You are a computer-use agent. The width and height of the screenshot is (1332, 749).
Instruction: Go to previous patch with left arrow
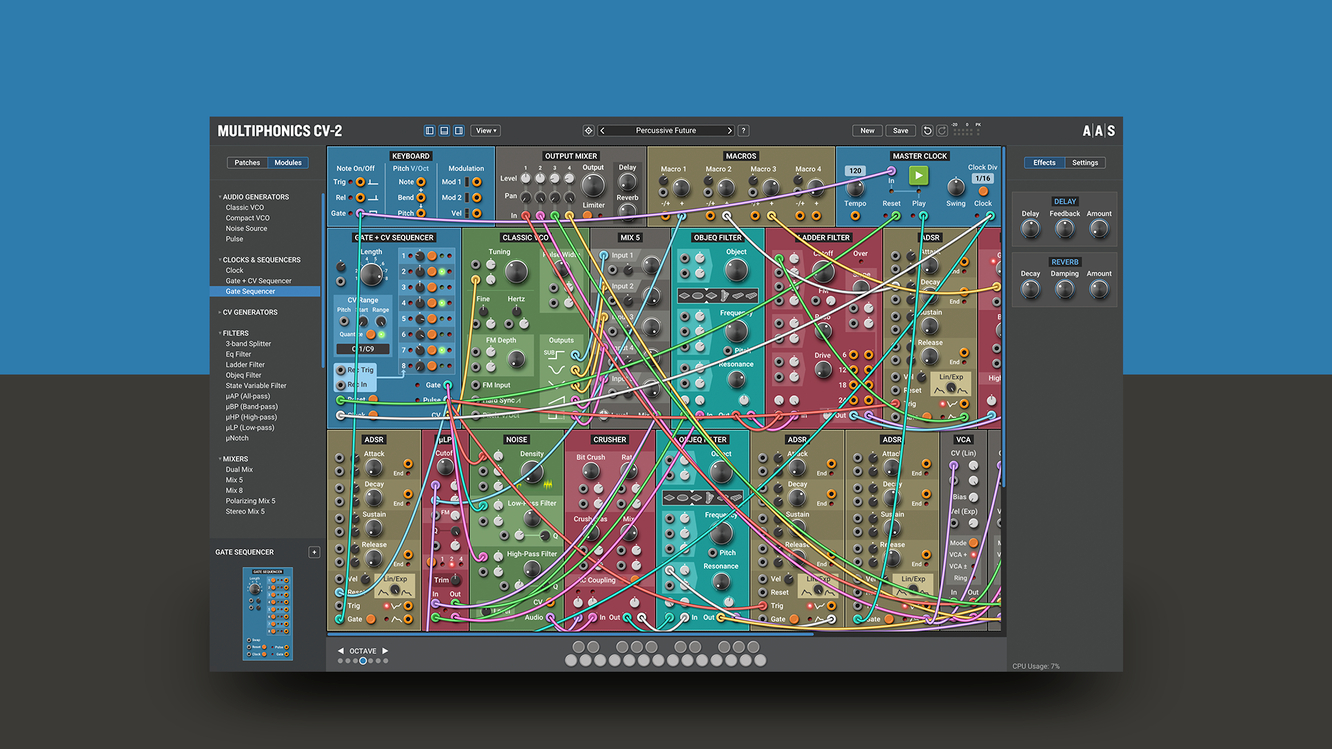(x=602, y=131)
